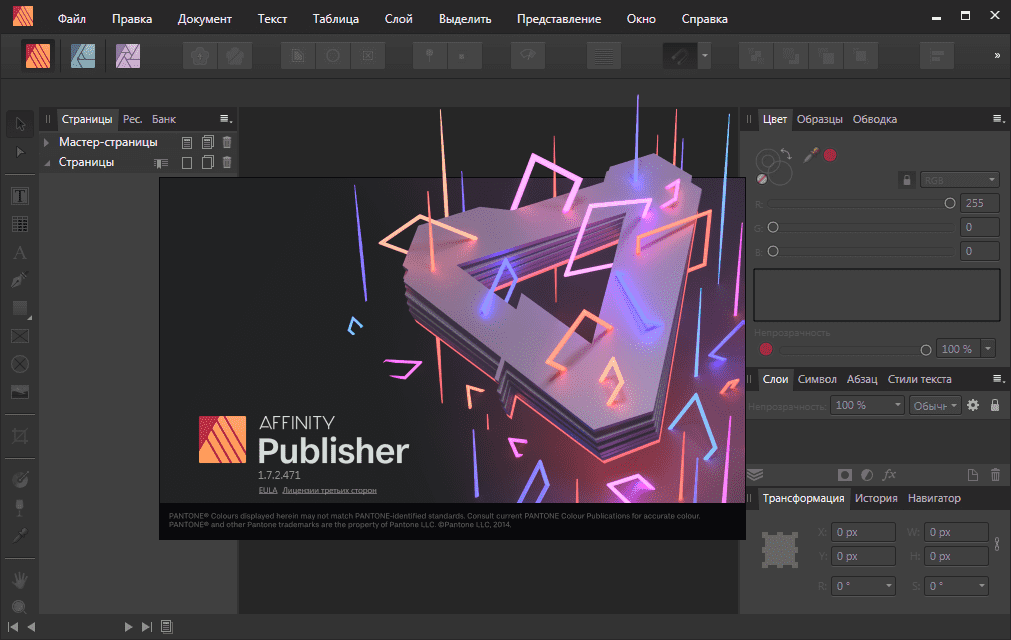Open the EULA link

click(268, 490)
